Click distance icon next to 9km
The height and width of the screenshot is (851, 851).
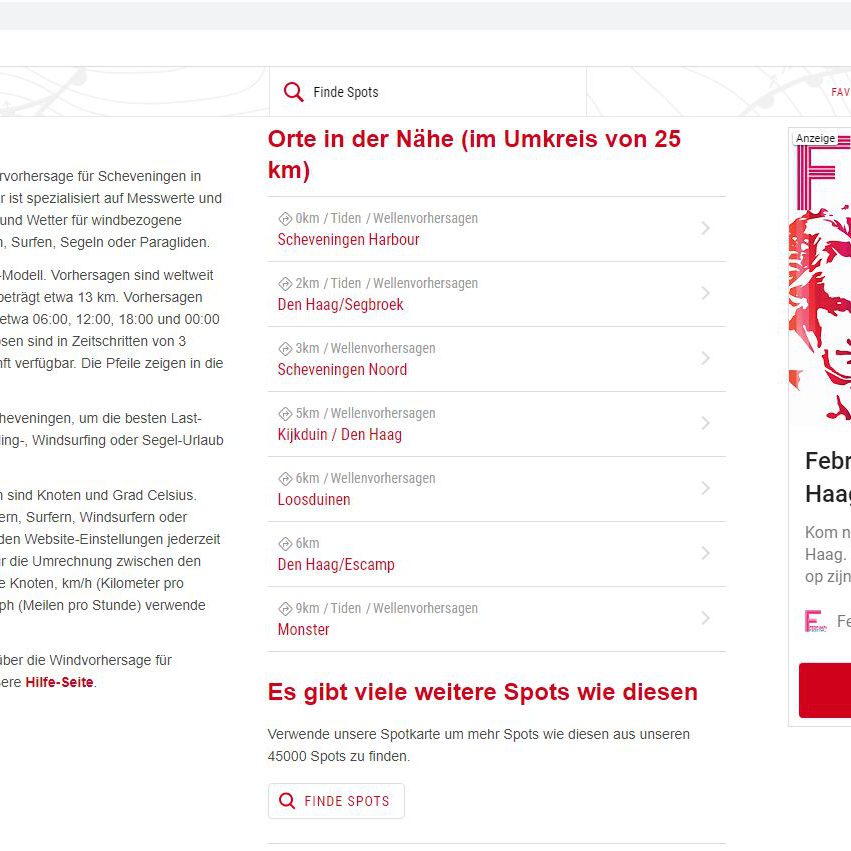[x=285, y=609]
